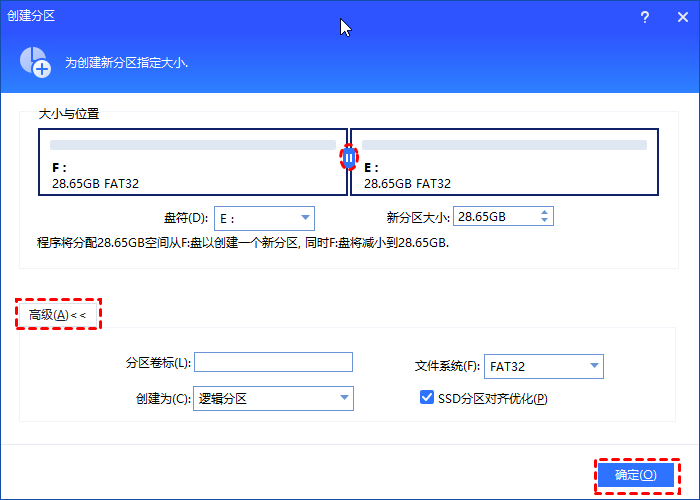Click the pie chart plus header icon
This screenshot has width=700, height=500.
coord(34,61)
